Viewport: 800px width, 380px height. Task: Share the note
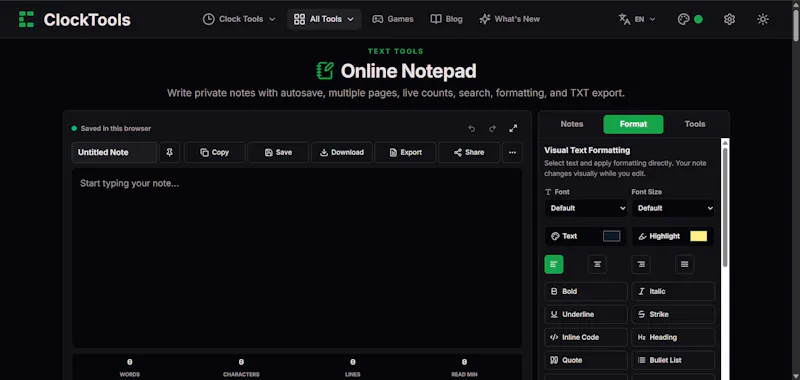point(469,153)
